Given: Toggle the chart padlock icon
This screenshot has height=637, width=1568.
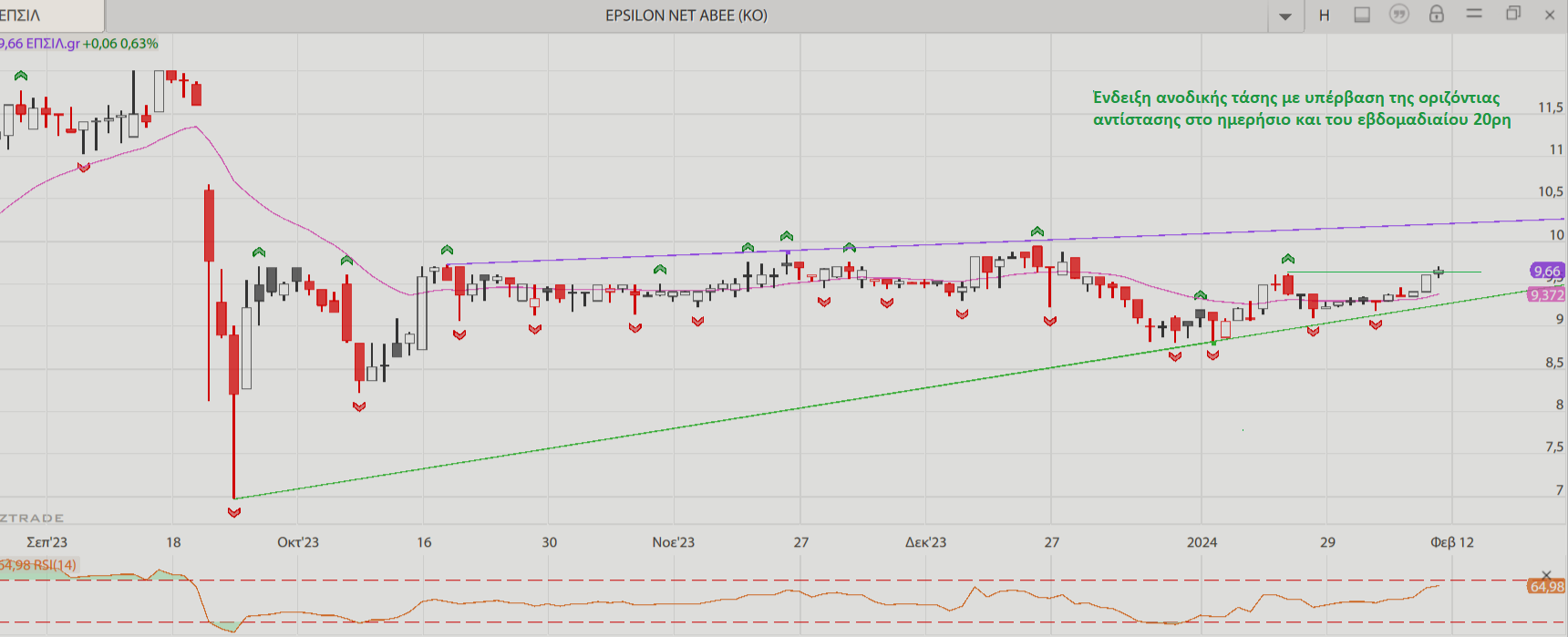Looking at the screenshot, I should coord(1437,14).
